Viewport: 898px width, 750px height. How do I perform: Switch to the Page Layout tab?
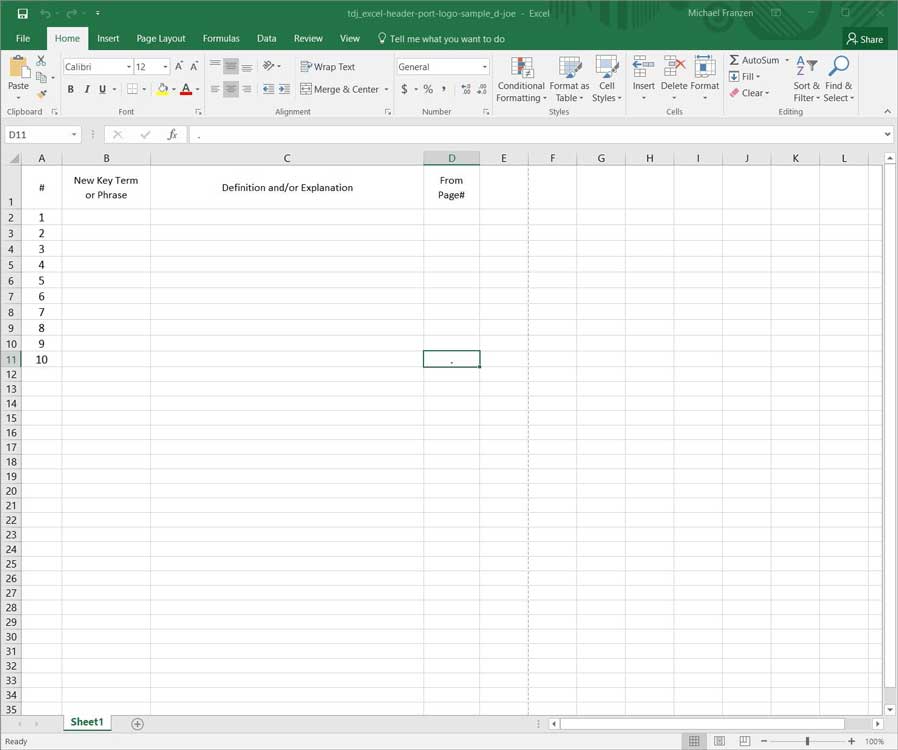(161, 38)
